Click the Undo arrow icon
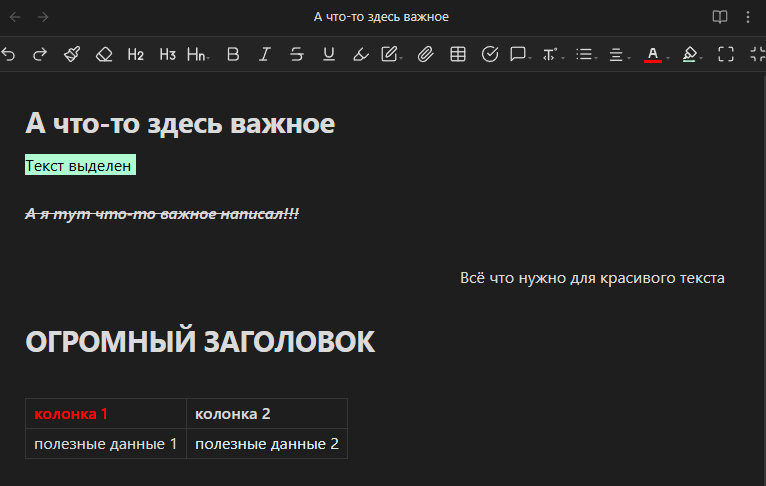This screenshot has width=766, height=486. (x=8, y=54)
